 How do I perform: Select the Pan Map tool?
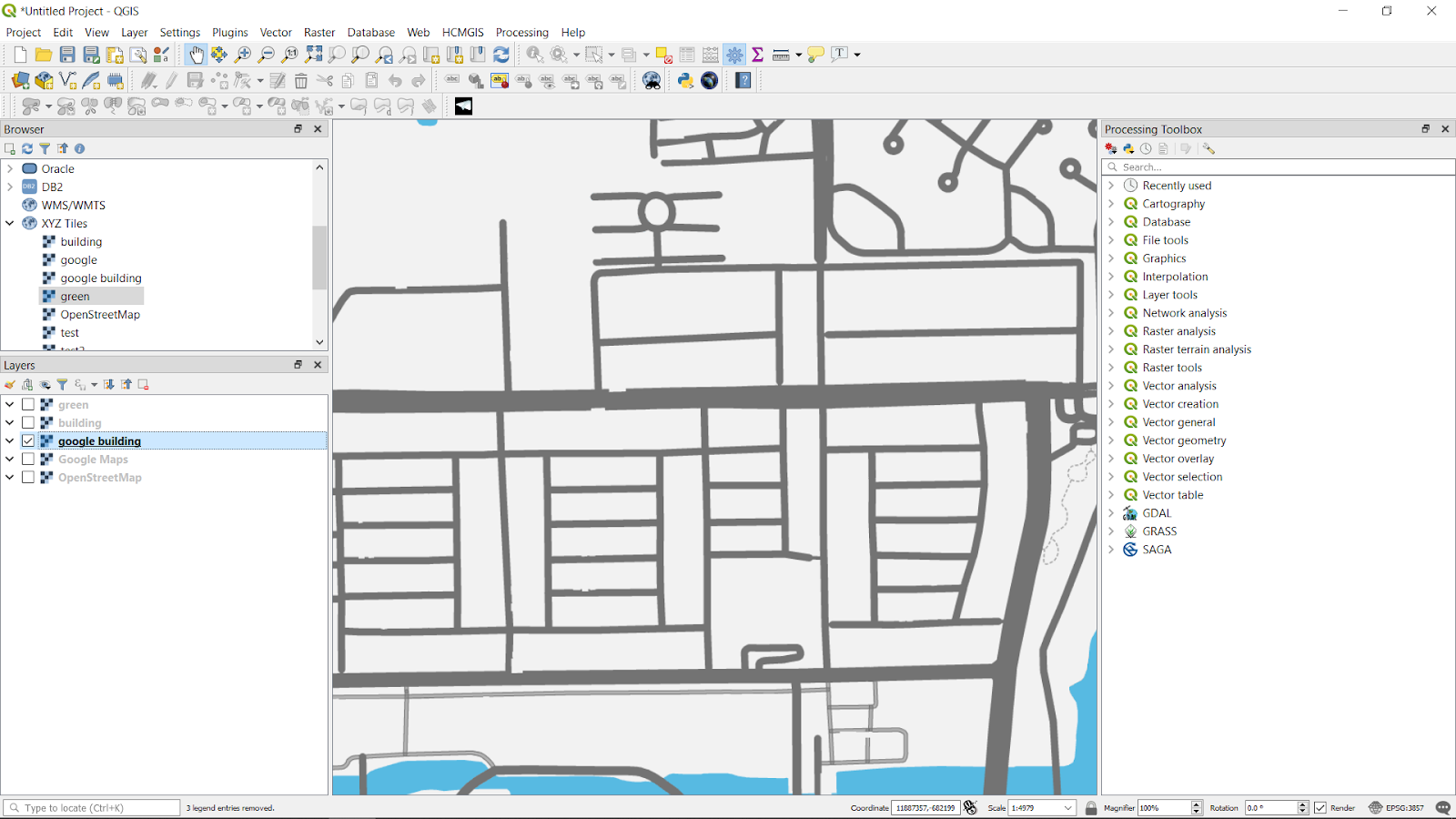click(197, 54)
